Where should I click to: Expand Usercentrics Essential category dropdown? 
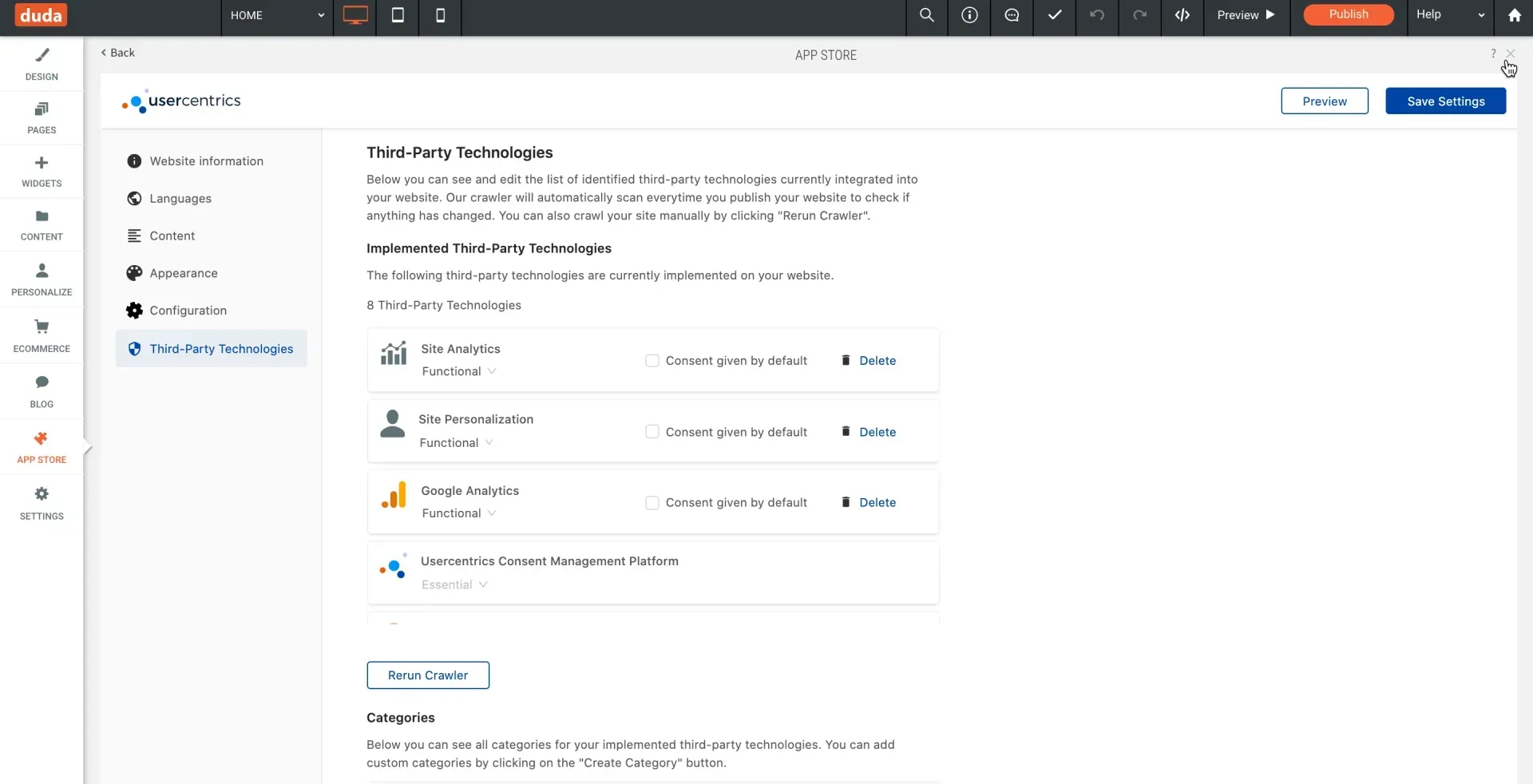point(454,584)
